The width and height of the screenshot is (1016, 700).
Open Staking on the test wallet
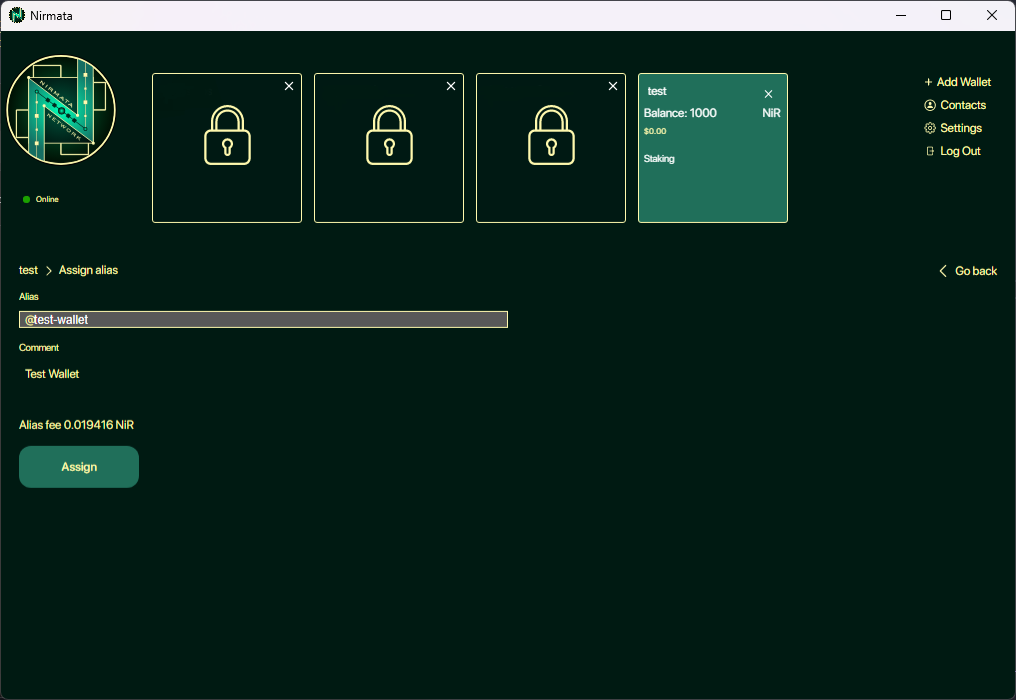[x=659, y=158]
